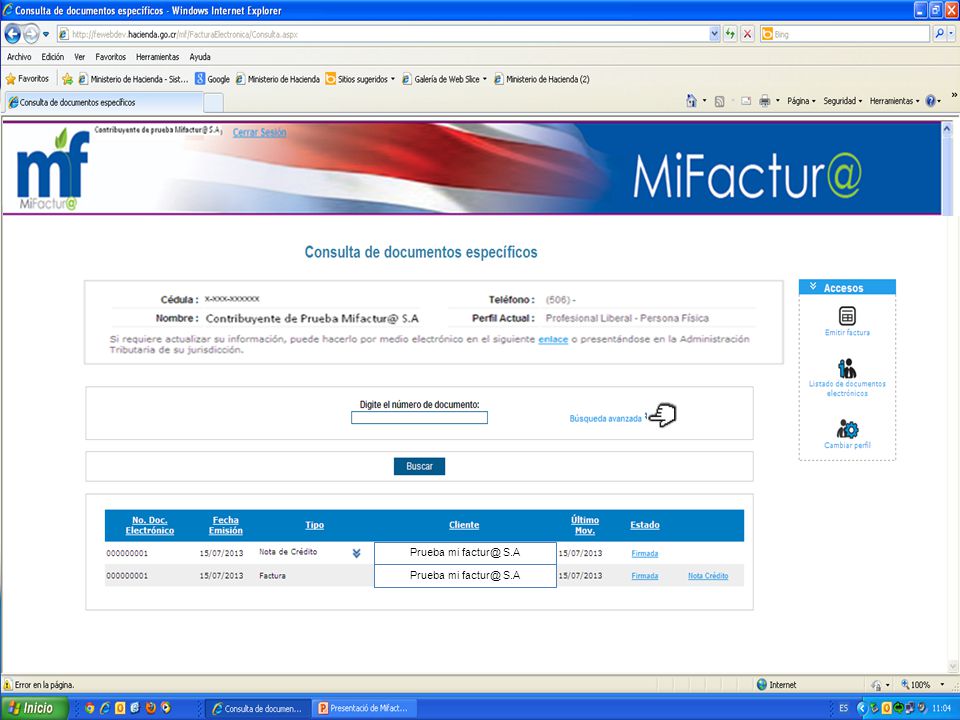Image resolution: width=960 pixels, height=720 pixels.
Task: Click the double-chevron icon in Nota de Crédito row
Action: pos(356,553)
